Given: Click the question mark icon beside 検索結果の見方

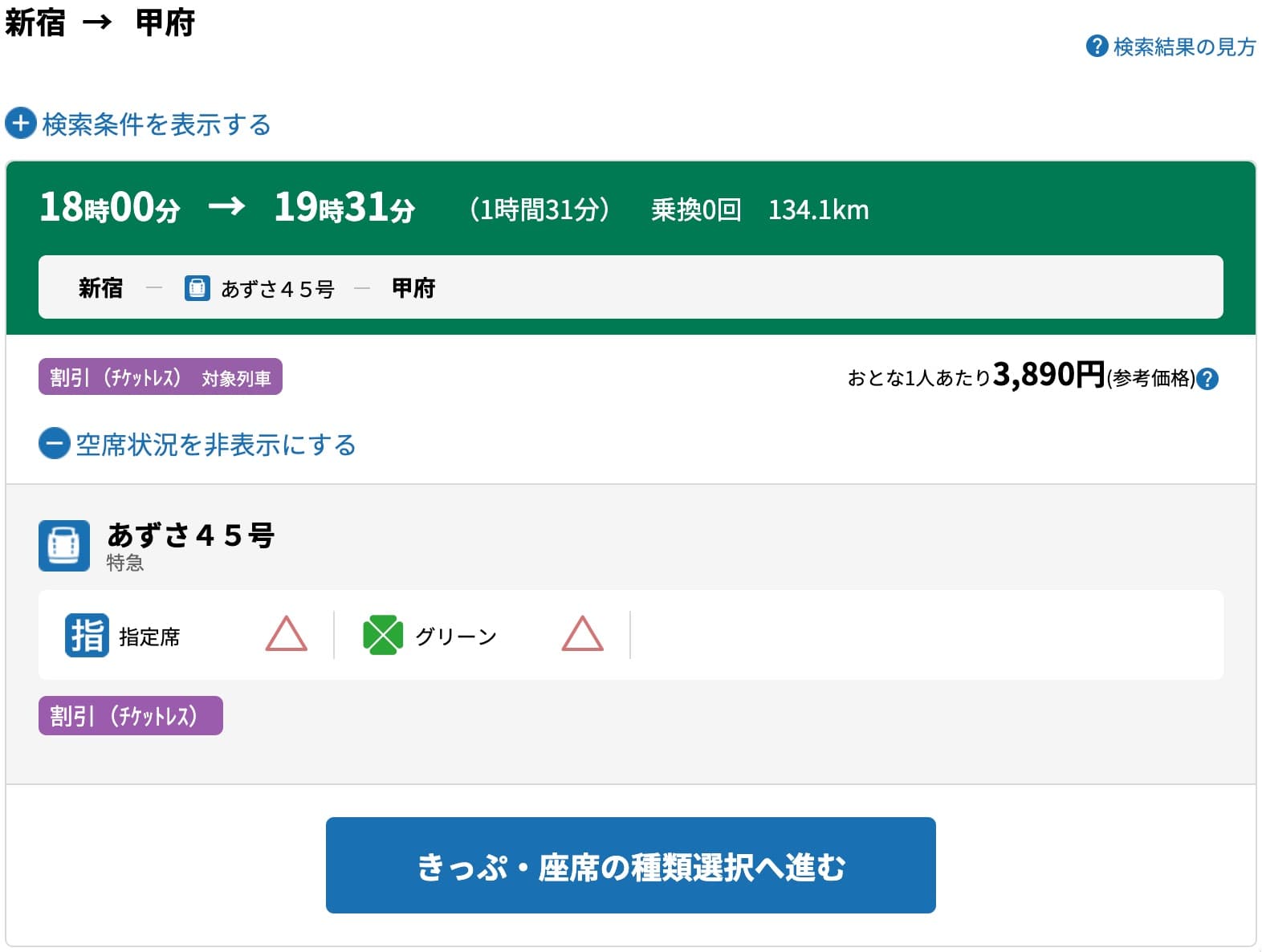Looking at the screenshot, I should [1097, 46].
